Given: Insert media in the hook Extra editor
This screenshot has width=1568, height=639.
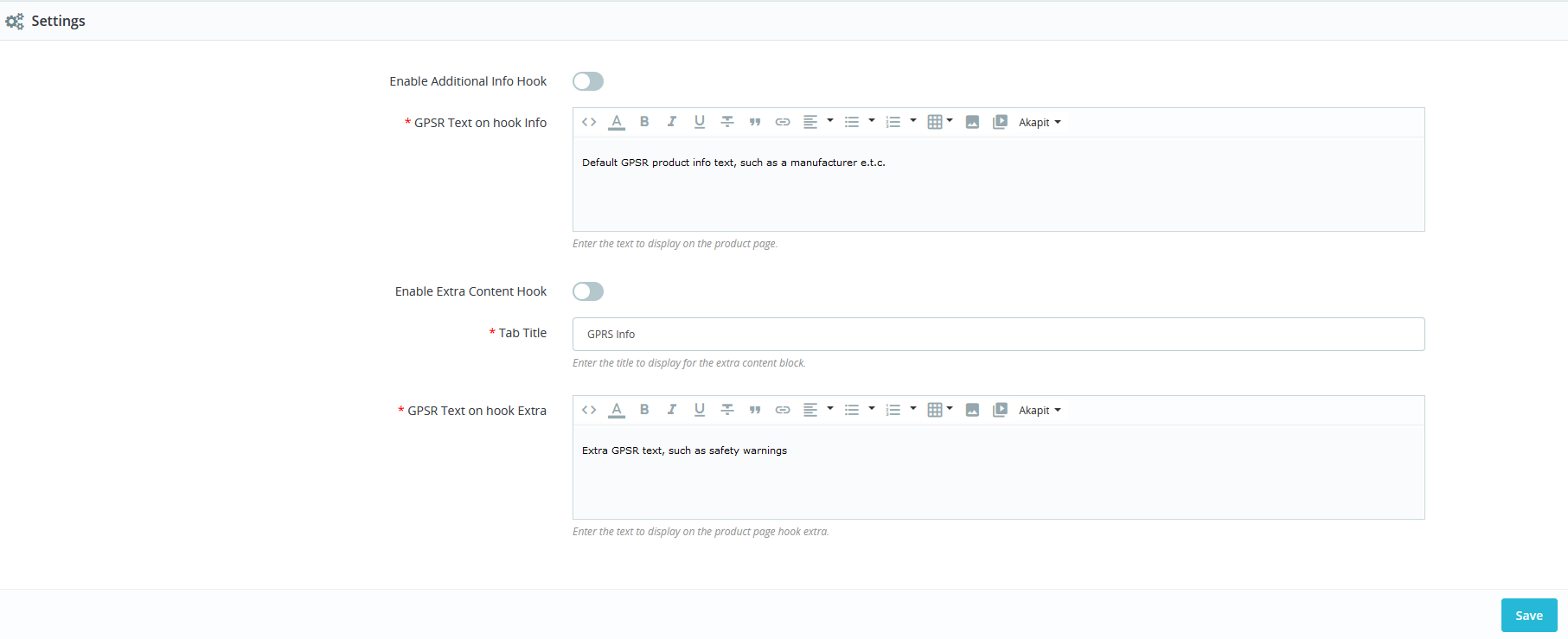Looking at the screenshot, I should tap(1000, 410).
